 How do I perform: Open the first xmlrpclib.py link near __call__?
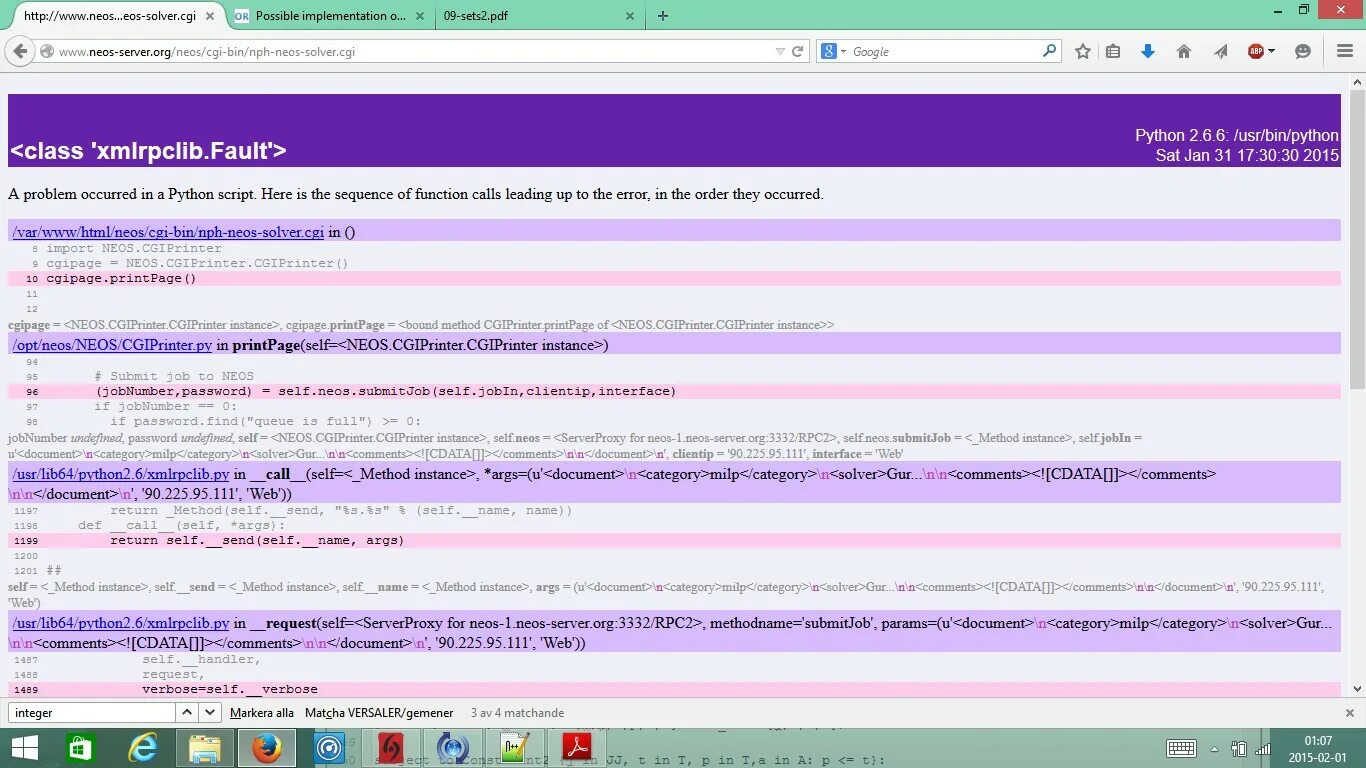121,474
